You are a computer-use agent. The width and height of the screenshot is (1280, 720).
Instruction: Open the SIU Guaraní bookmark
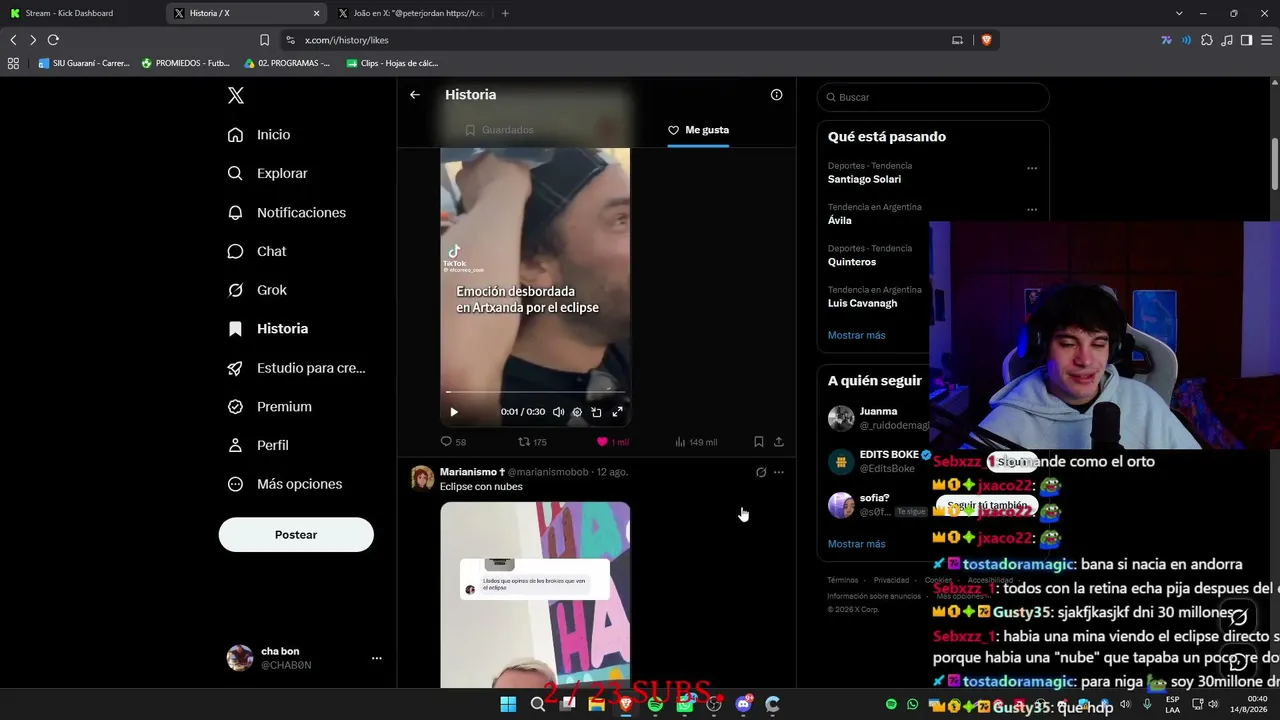point(84,63)
